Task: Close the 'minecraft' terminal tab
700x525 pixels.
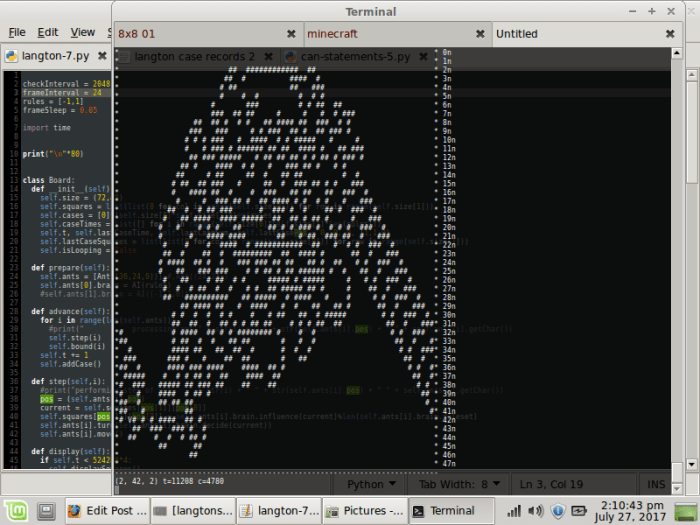Action: point(479,34)
